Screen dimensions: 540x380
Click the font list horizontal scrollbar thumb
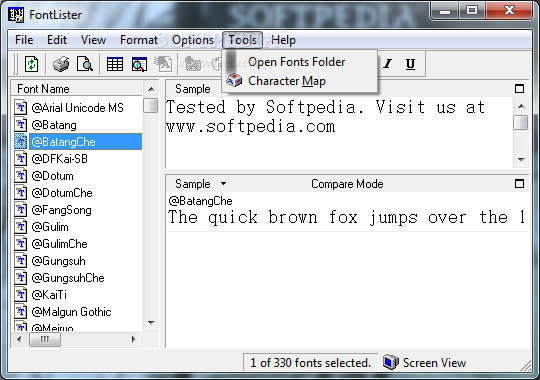tap(45, 339)
